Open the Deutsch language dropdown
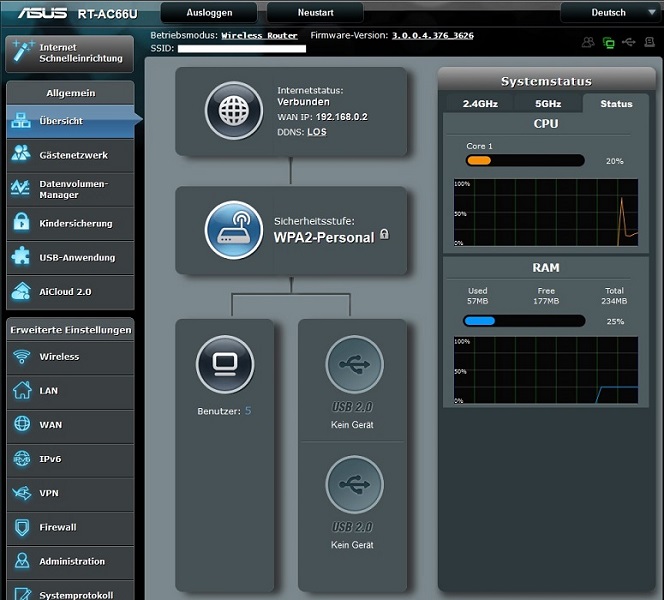The width and height of the screenshot is (664, 600). [610, 13]
